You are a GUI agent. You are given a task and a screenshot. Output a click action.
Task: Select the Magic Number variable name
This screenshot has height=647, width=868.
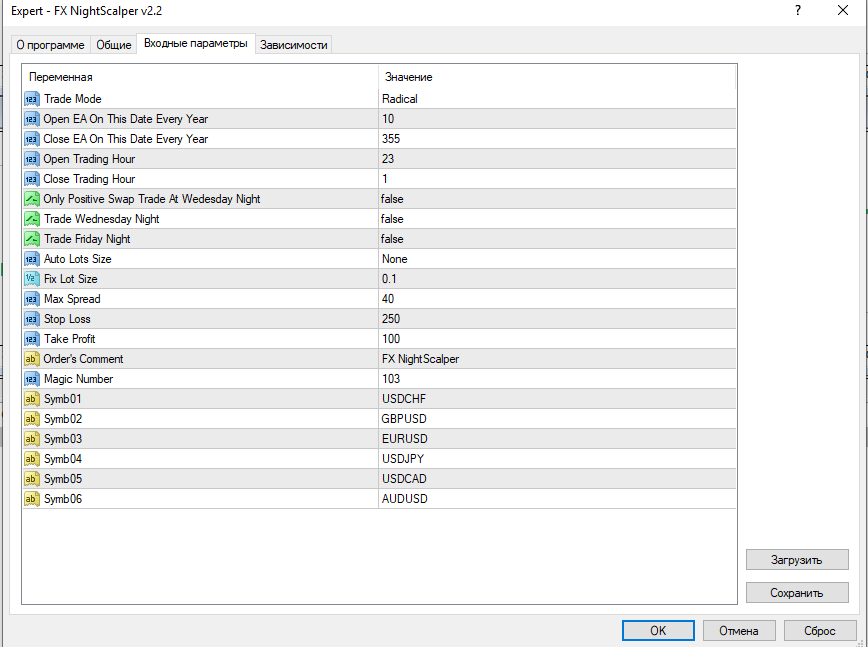tap(79, 379)
